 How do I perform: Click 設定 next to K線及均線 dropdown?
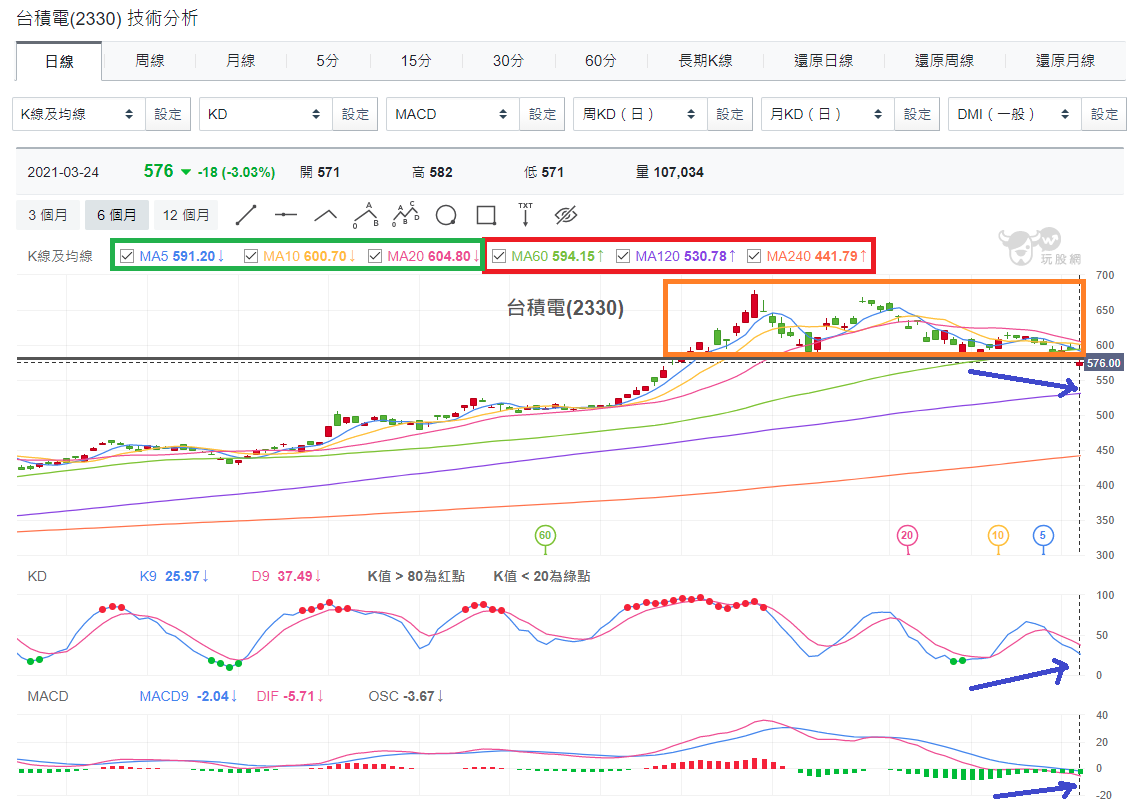168,115
